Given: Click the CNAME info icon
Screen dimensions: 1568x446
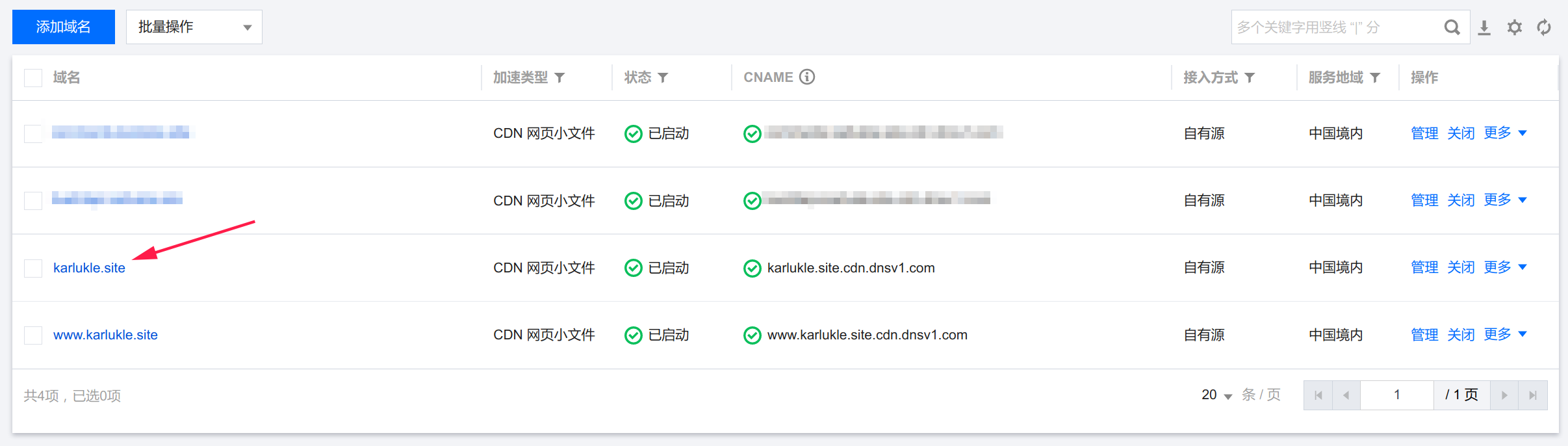Looking at the screenshot, I should coord(807,77).
